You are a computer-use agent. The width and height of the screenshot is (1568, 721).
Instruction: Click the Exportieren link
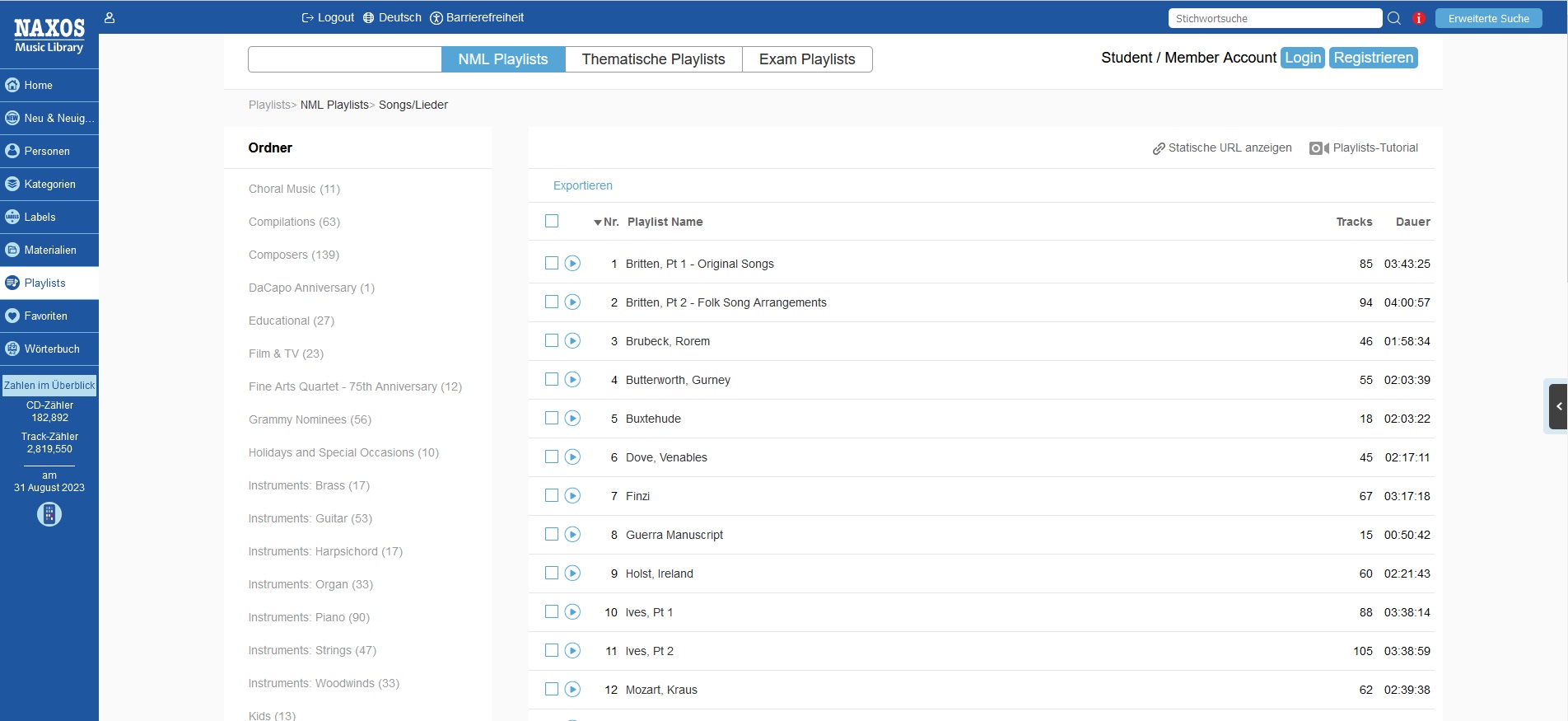point(582,185)
